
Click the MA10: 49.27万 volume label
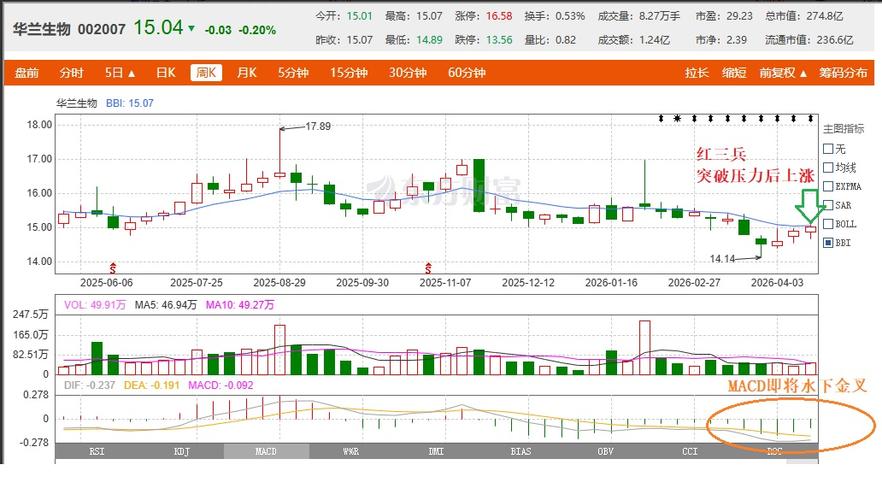pyautogui.click(x=240, y=305)
